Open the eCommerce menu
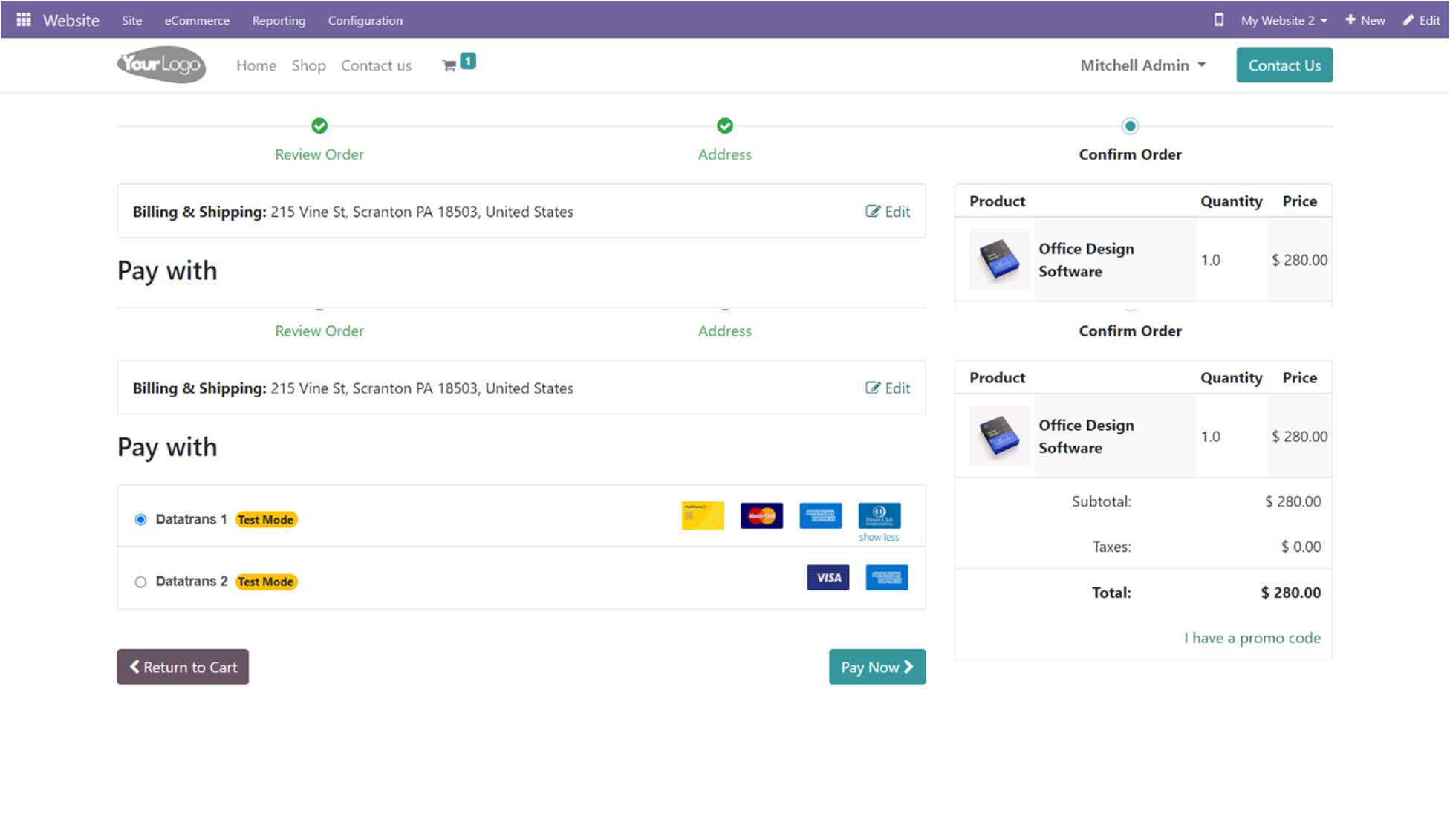1450x840 pixels. (x=197, y=20)
